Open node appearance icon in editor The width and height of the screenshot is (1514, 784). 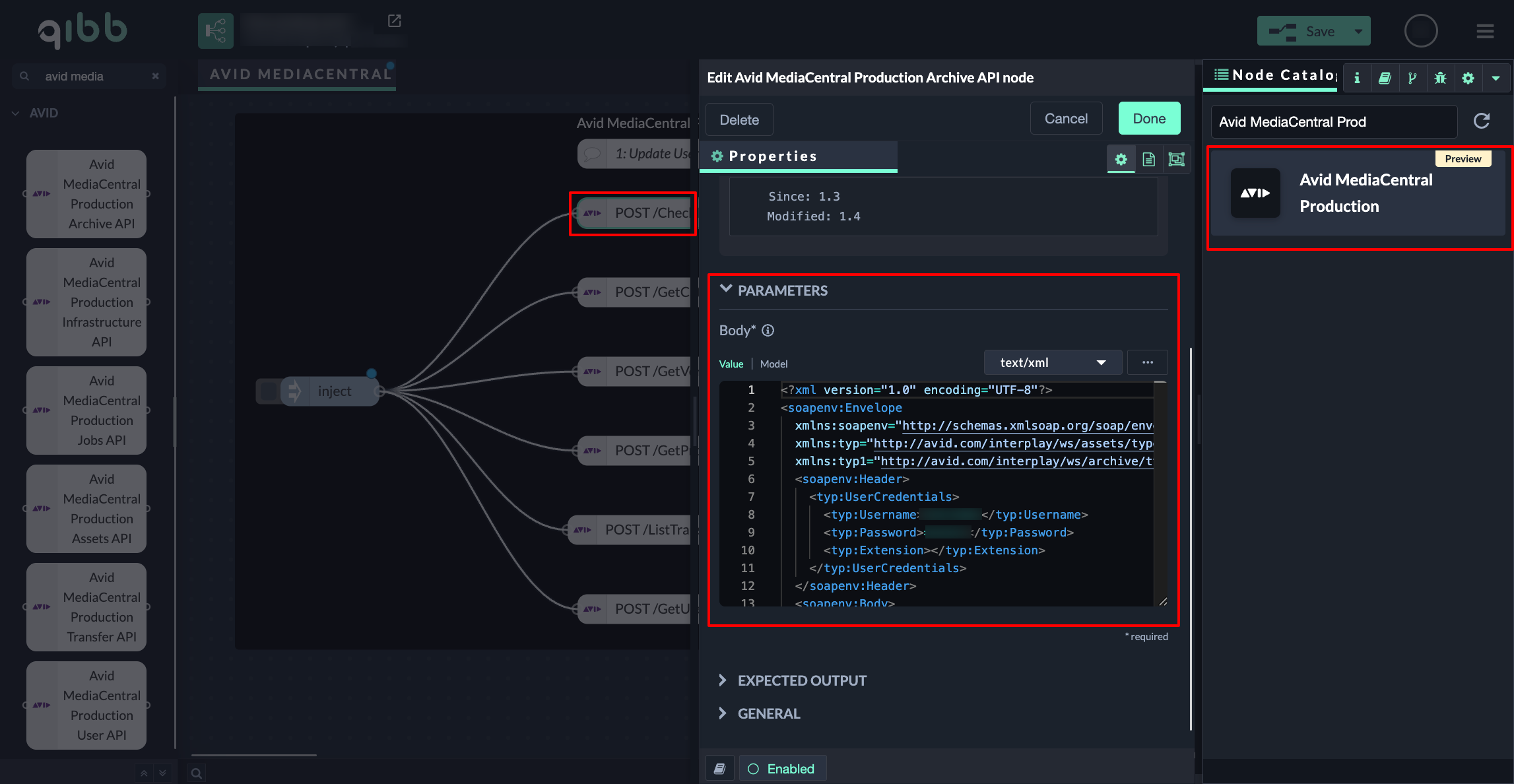1176,159
